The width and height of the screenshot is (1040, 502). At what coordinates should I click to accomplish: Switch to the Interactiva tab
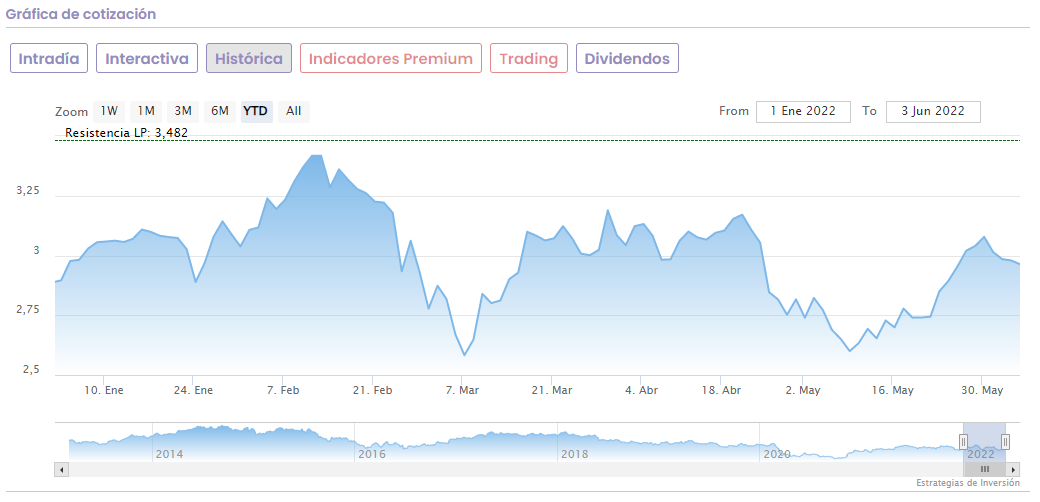coord(147,59)
